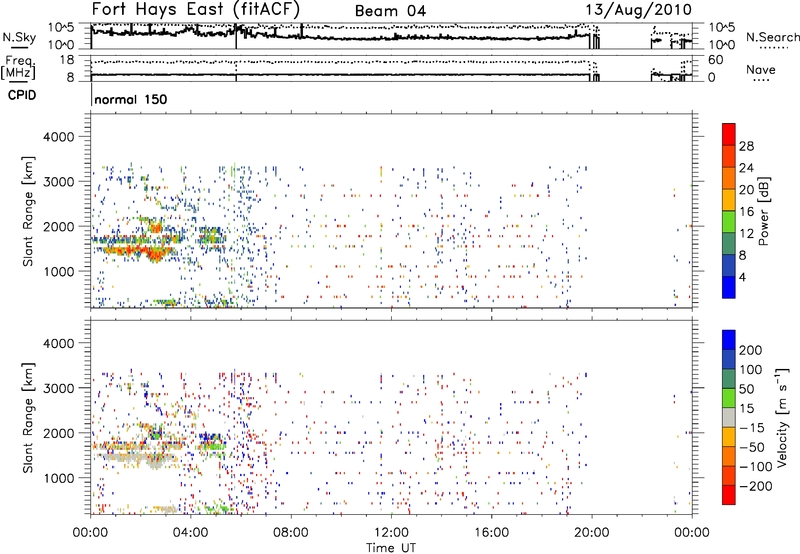Click the '60' Nave axis label
The height and width of the screenshot is (554, 800).
click(x=716, y=60)
